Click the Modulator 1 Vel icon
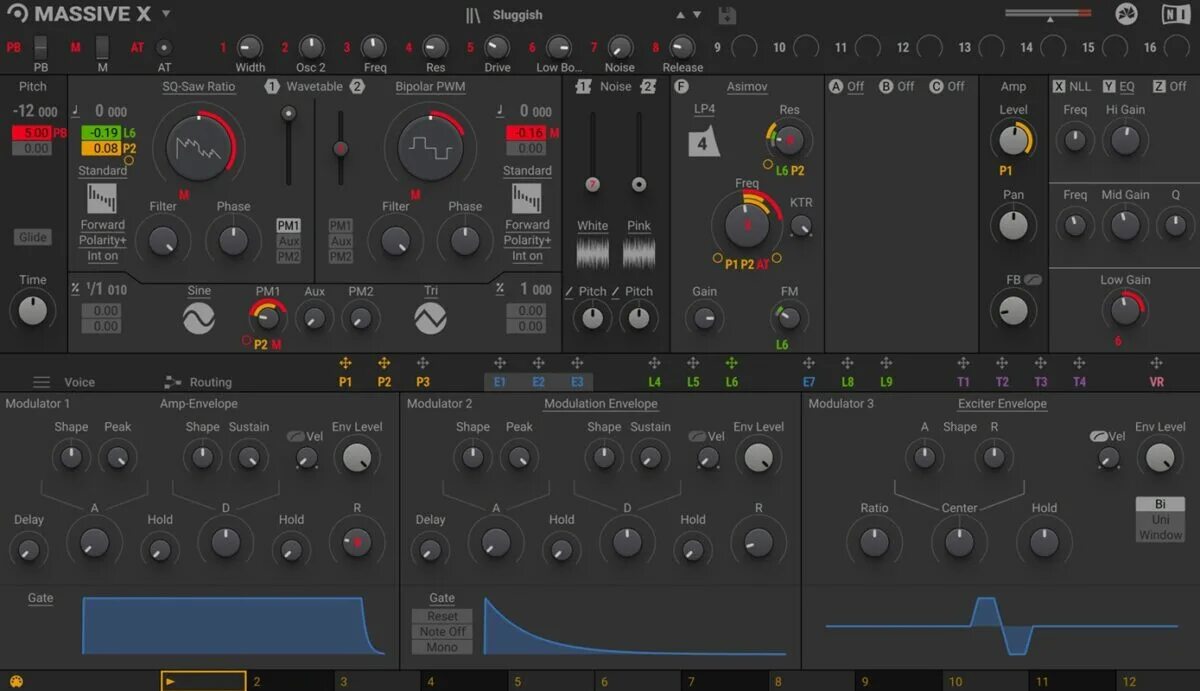This screenshot has width=1200, height=691. (296, 437)
